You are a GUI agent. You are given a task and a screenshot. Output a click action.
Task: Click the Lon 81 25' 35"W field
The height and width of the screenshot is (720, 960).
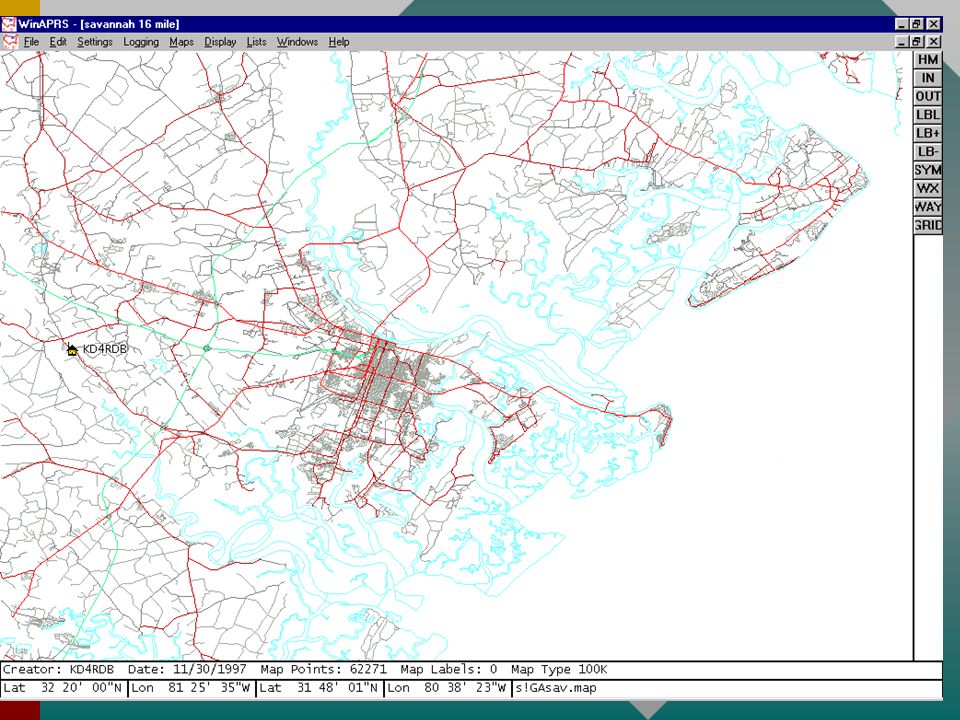click(x=192, y=688)
